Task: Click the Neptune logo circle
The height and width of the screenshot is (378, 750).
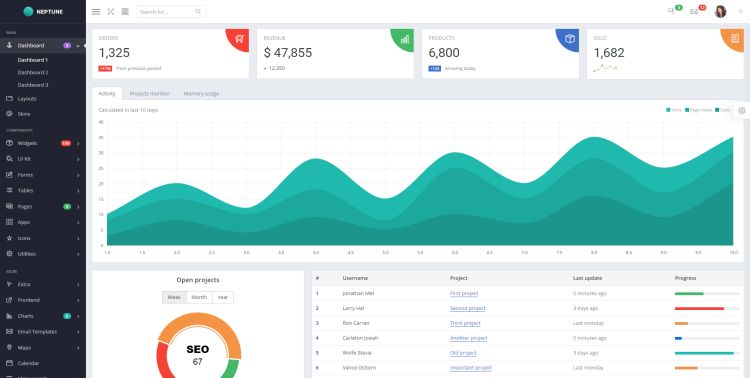Action: [x=28, y=11]
